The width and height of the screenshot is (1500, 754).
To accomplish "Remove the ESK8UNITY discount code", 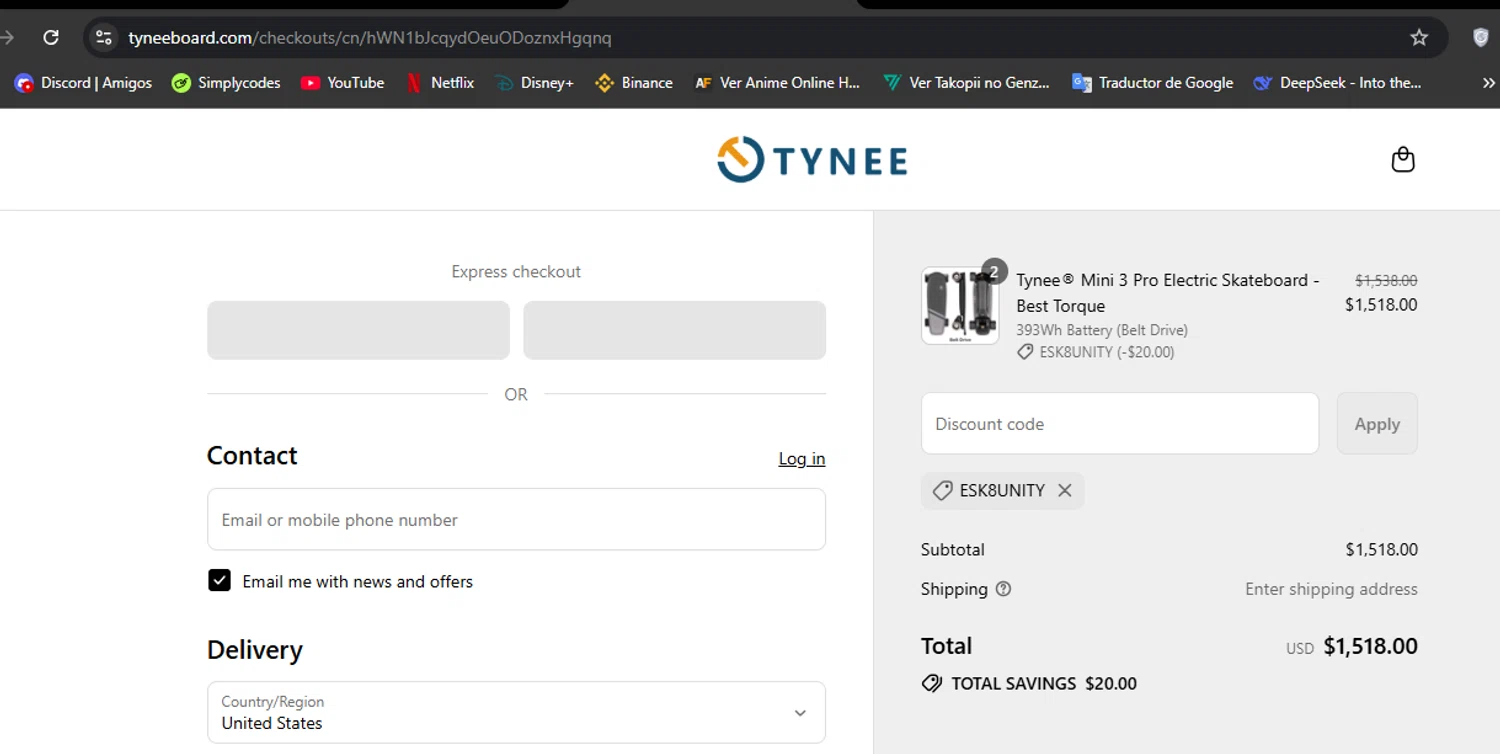I will 1065,490.
